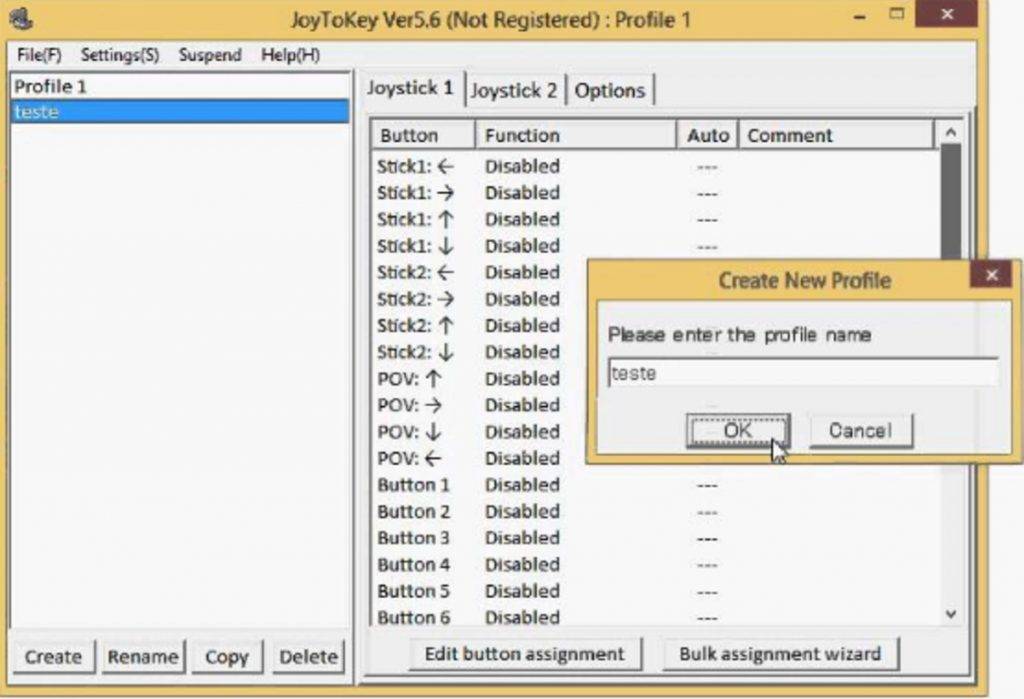
Task: Click the Suspend menu item
Action: click(209, 55)
